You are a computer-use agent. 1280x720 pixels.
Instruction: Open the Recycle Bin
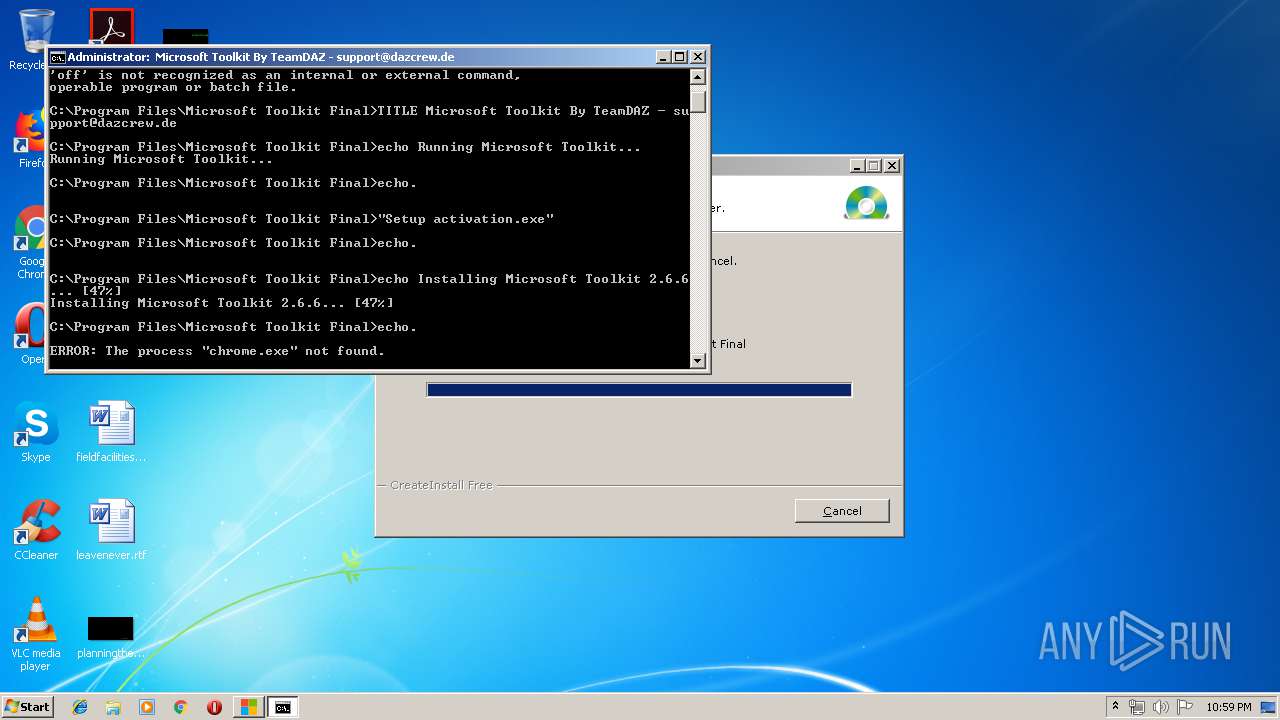click(x=36, y=26)
